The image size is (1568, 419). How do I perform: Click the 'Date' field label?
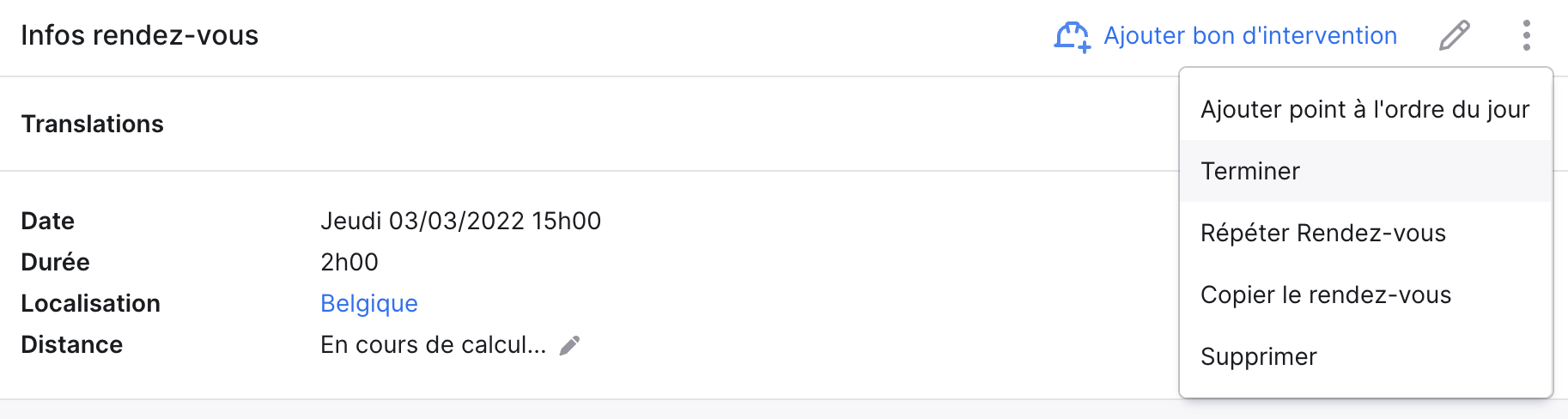click(x=47, y=221)
